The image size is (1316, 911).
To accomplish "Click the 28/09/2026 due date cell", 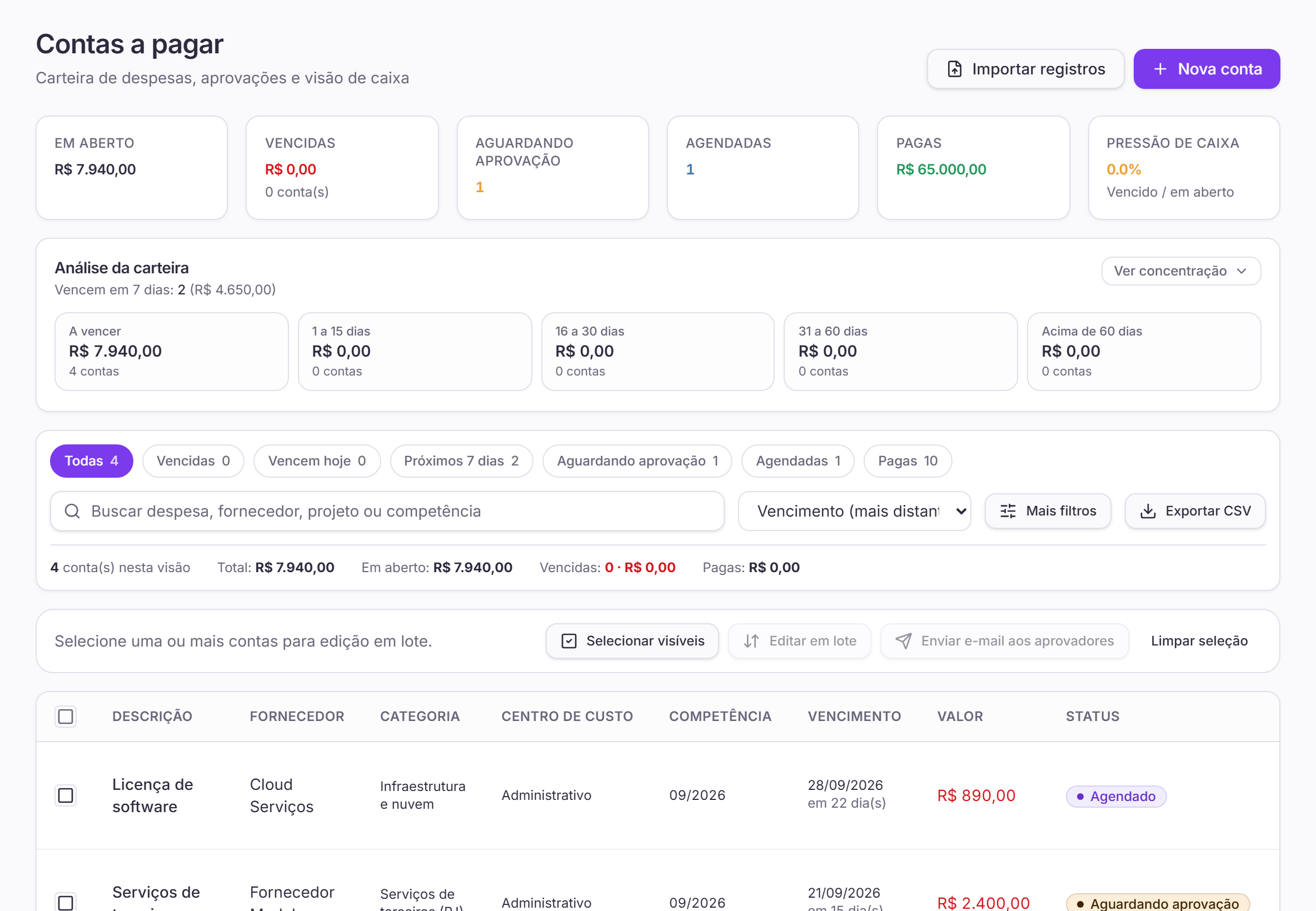I will [845, 785].
